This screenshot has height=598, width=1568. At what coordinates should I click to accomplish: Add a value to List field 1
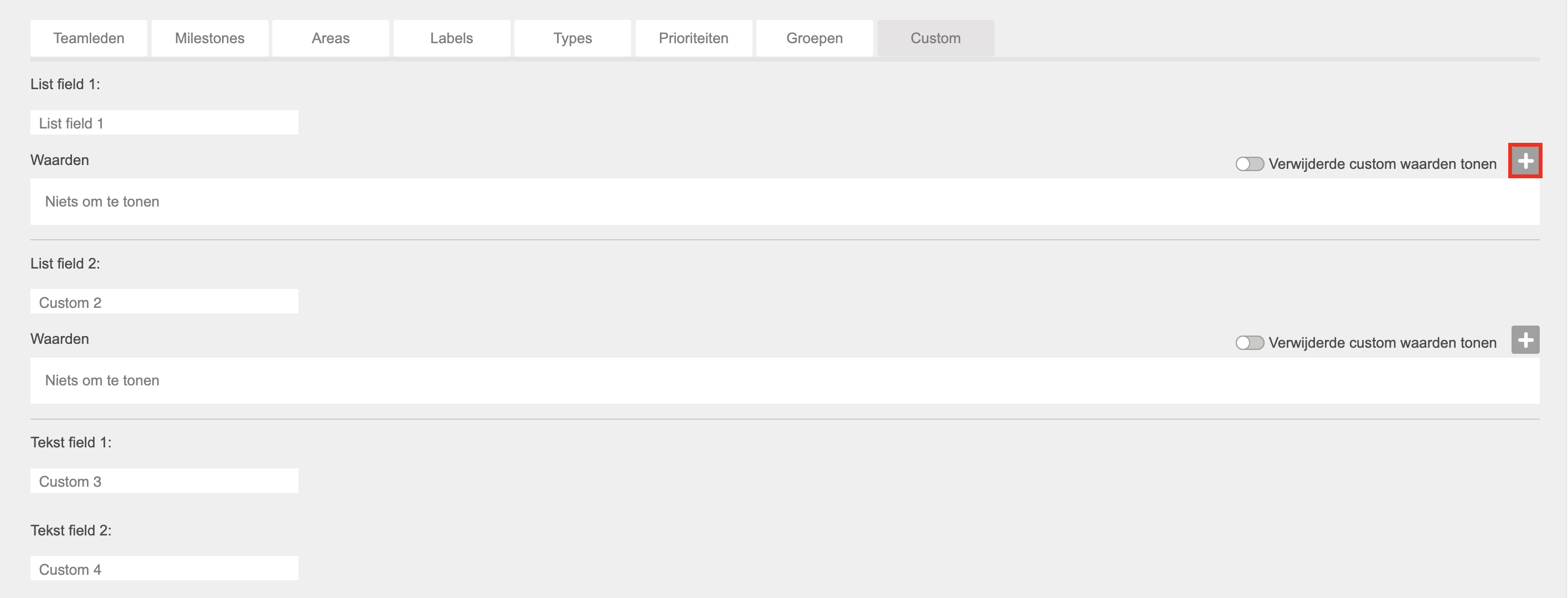point(1525,161)
